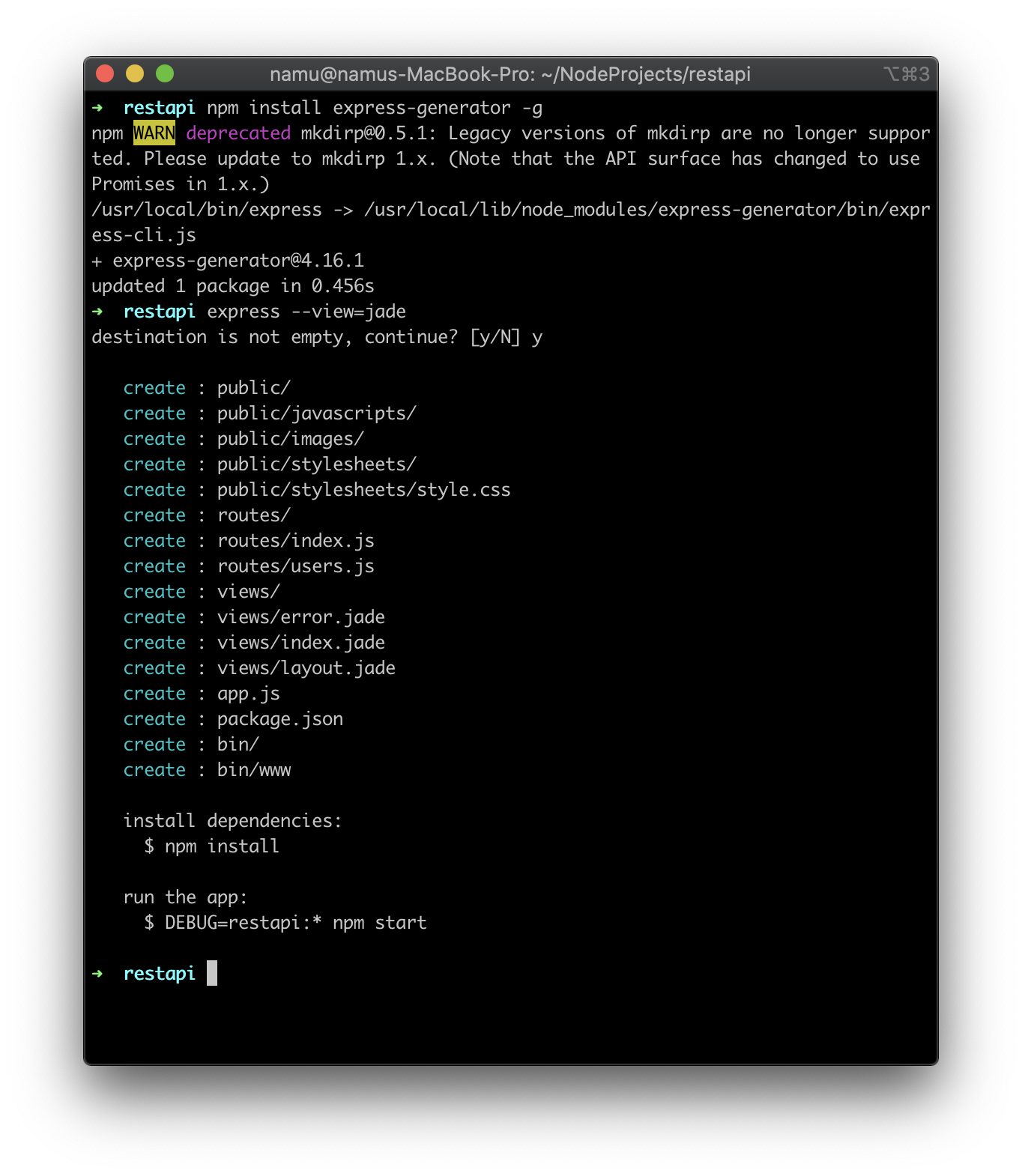1022x1176 pixels.
Task: Close the terminal window with the red button
Action: 105,73
